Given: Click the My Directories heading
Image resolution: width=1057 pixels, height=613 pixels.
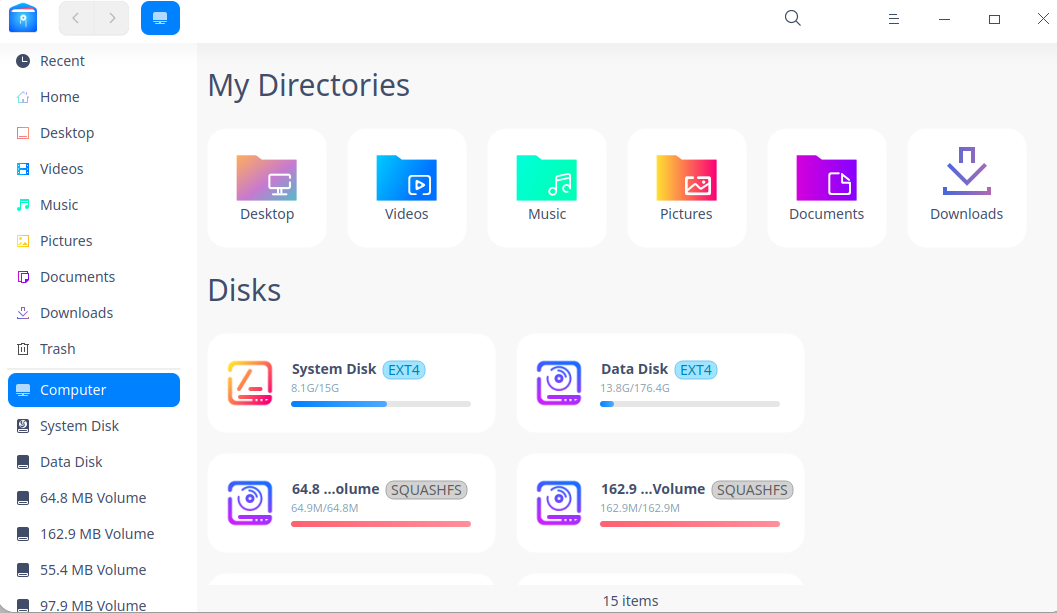Looking at the screenshot, I should (x=309, y=86).
